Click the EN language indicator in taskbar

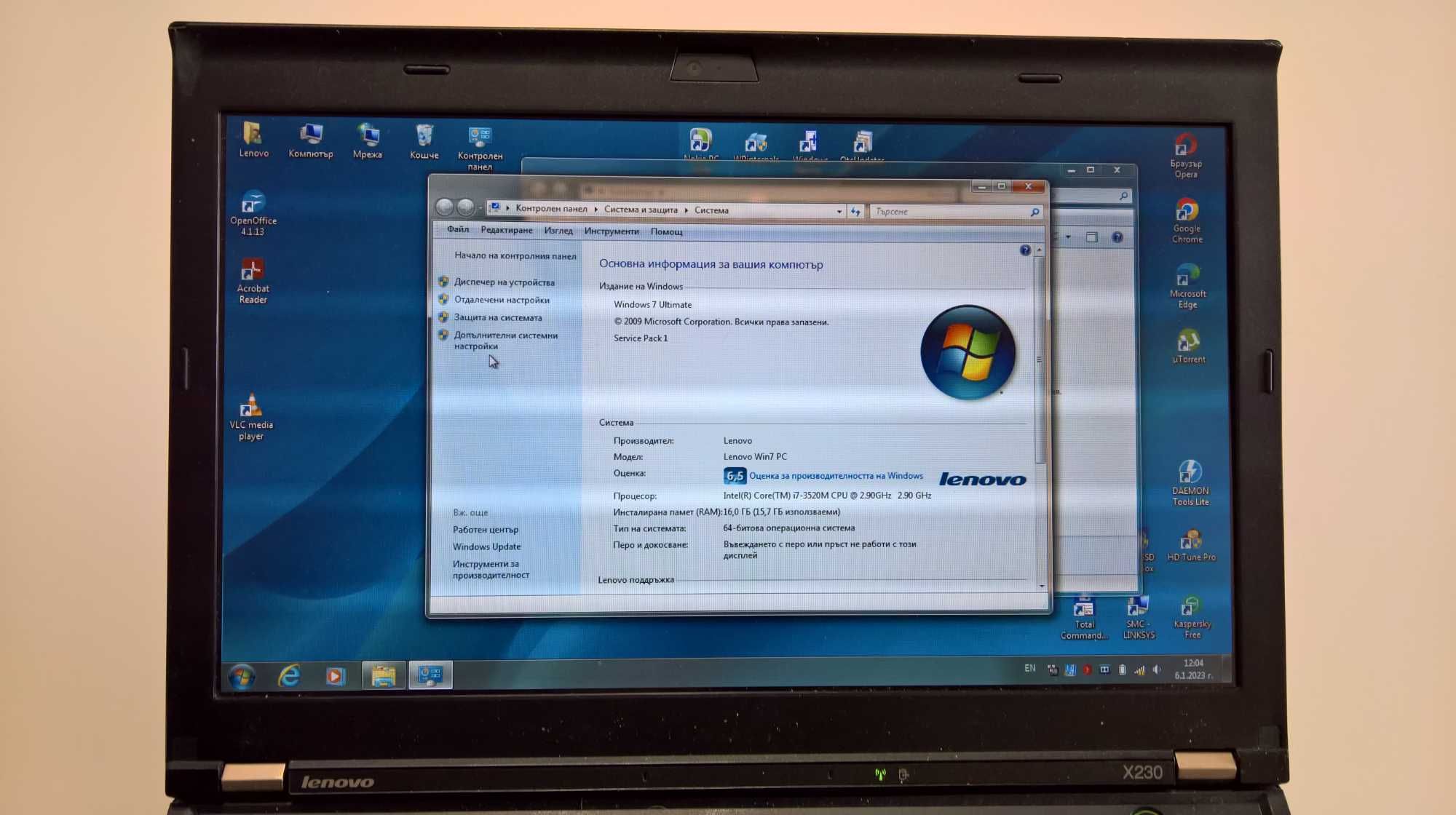coord(1029,668)
